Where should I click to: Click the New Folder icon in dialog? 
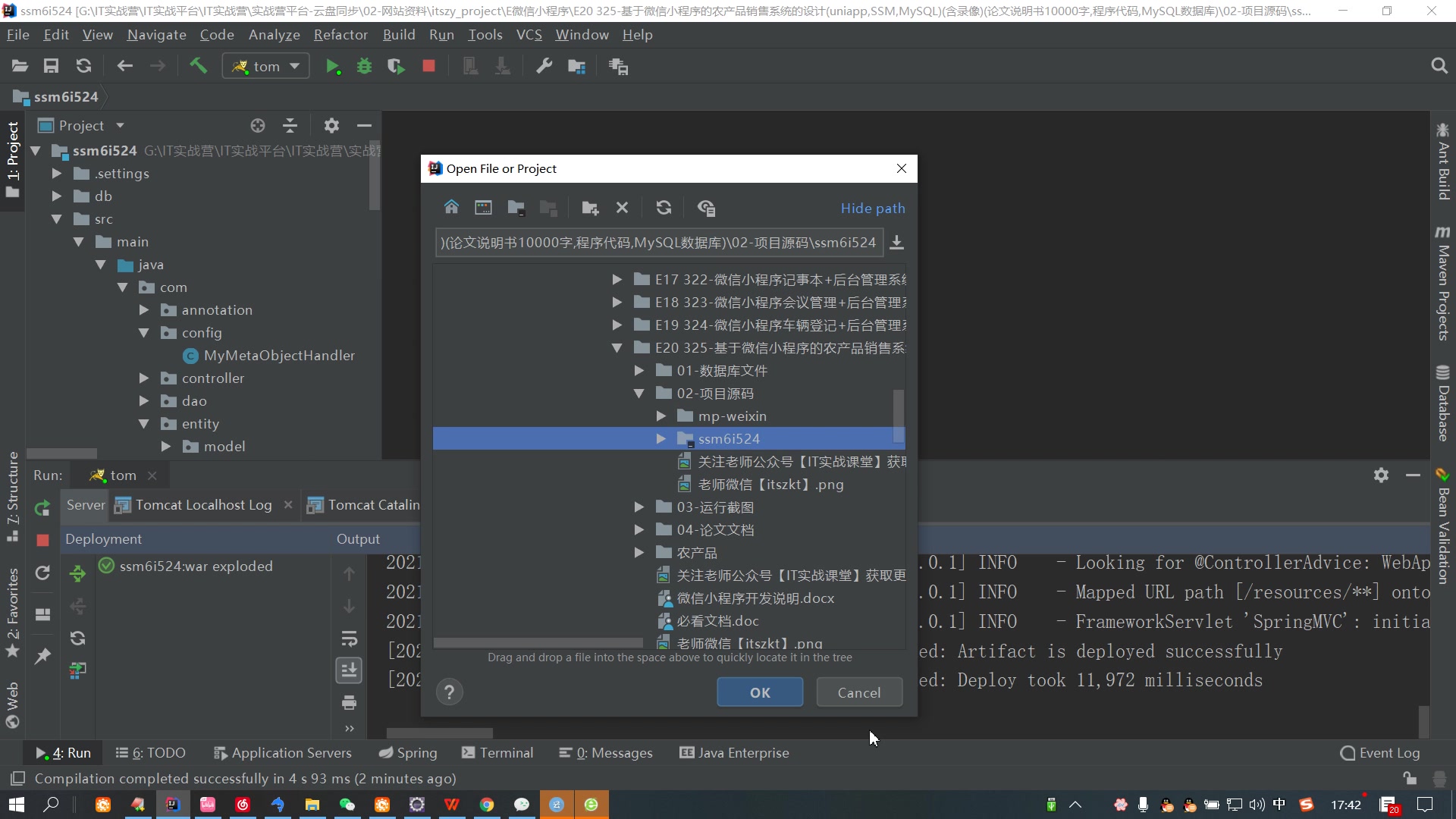pyautogui.click(x=590, y=207)
